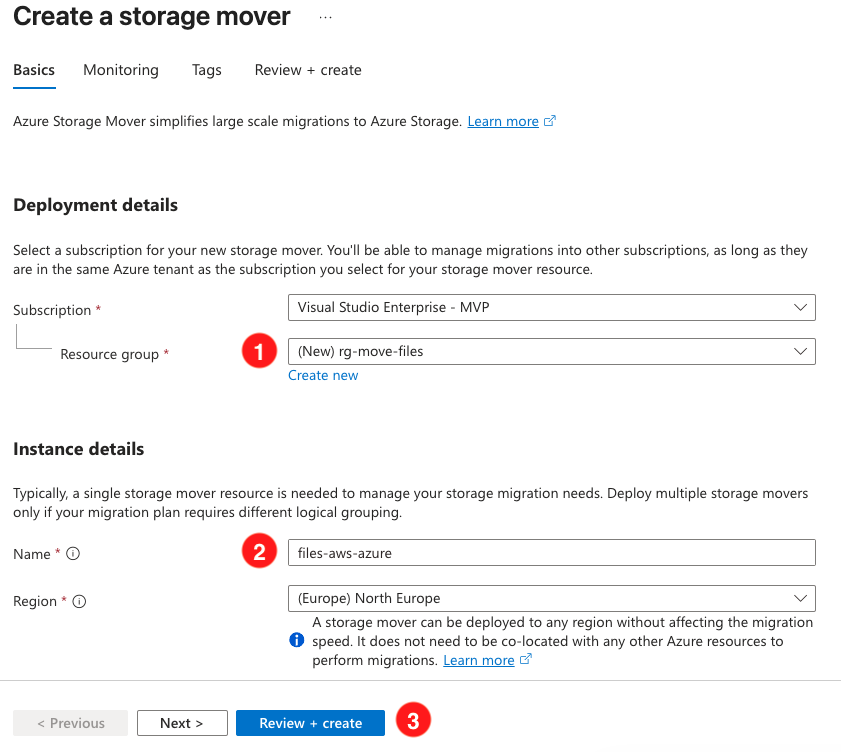This screenshot has height=752, width=841.
Task: Click the Create new resource group link
Action: (x=323, y=375)
